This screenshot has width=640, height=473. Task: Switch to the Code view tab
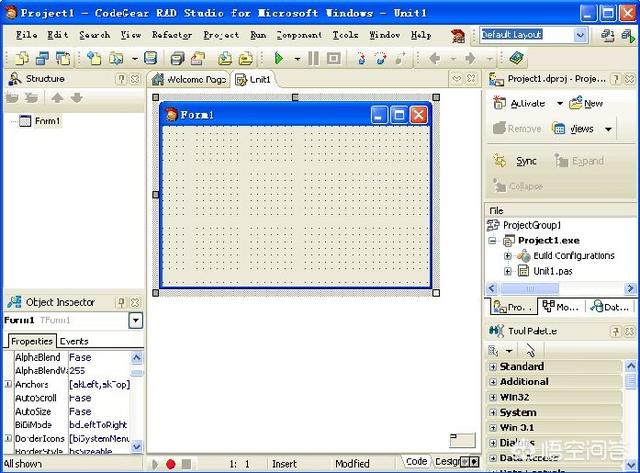(416, 462)
